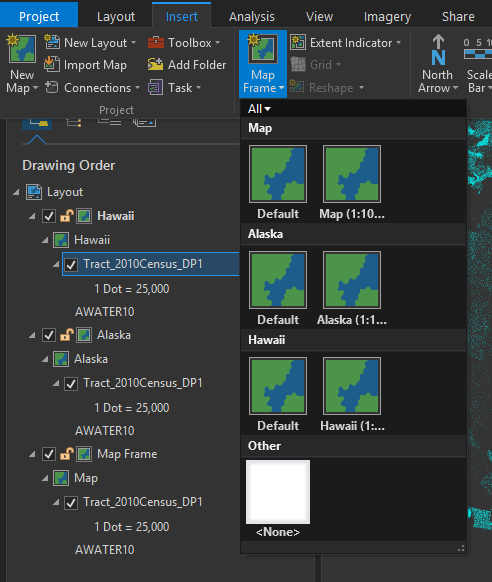Open the Toolbox tool
Screen dimensions: 492x582
point(184,43)
